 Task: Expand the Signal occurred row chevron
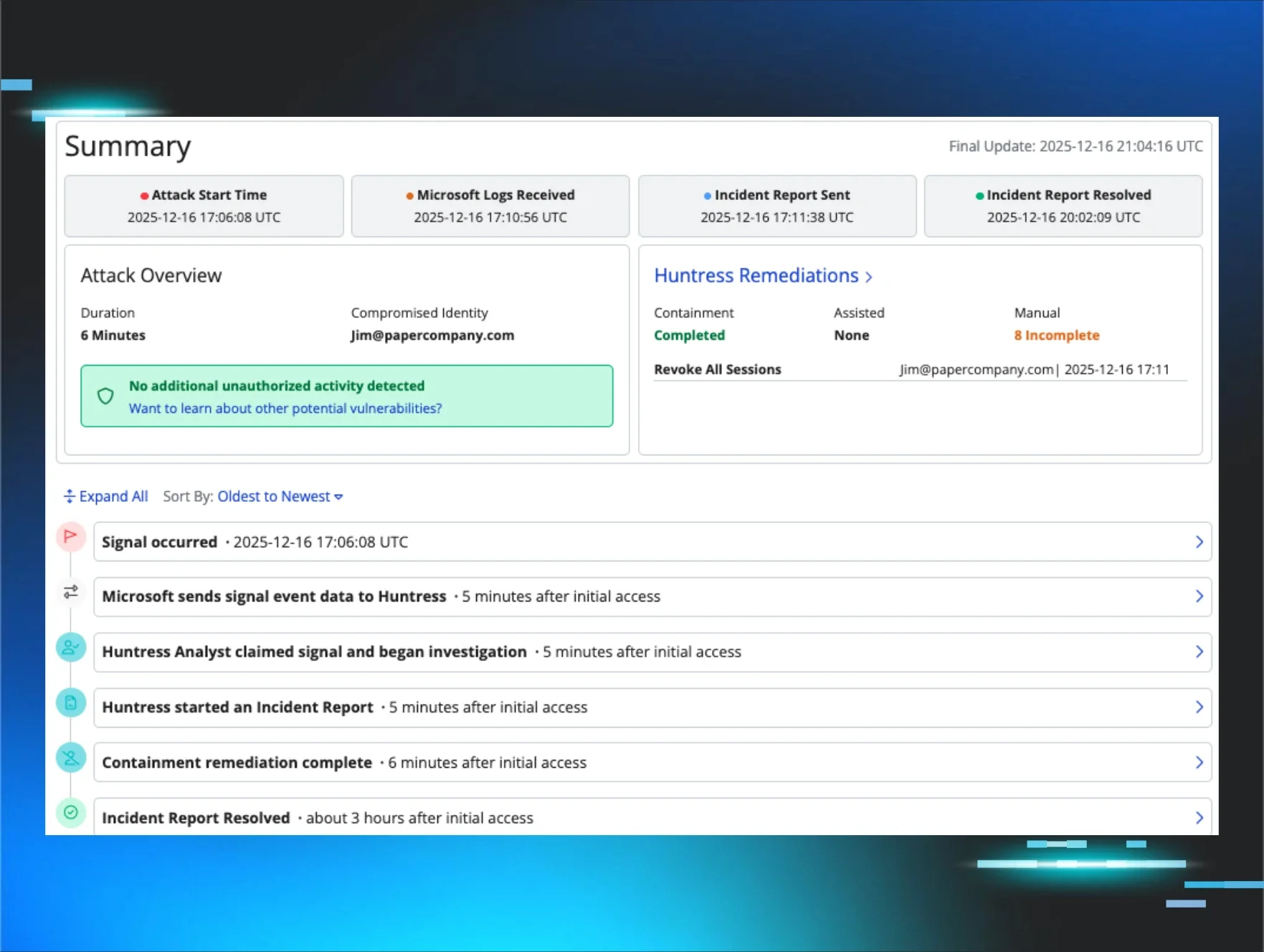pyautogui.click(x=1199, y=542)
